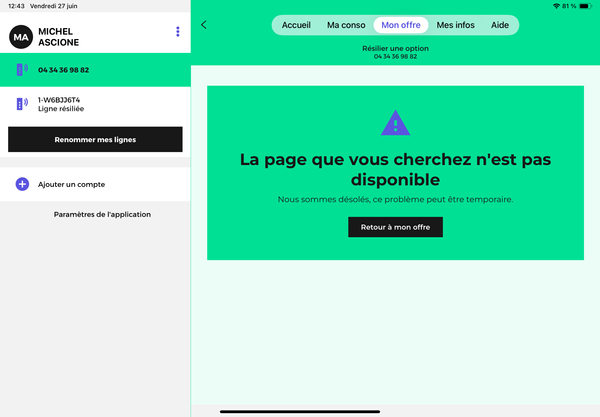Click the Retour à mon offre button
Image resolution: width=600 pixels, height=417 pixels.
coord(395,227)
